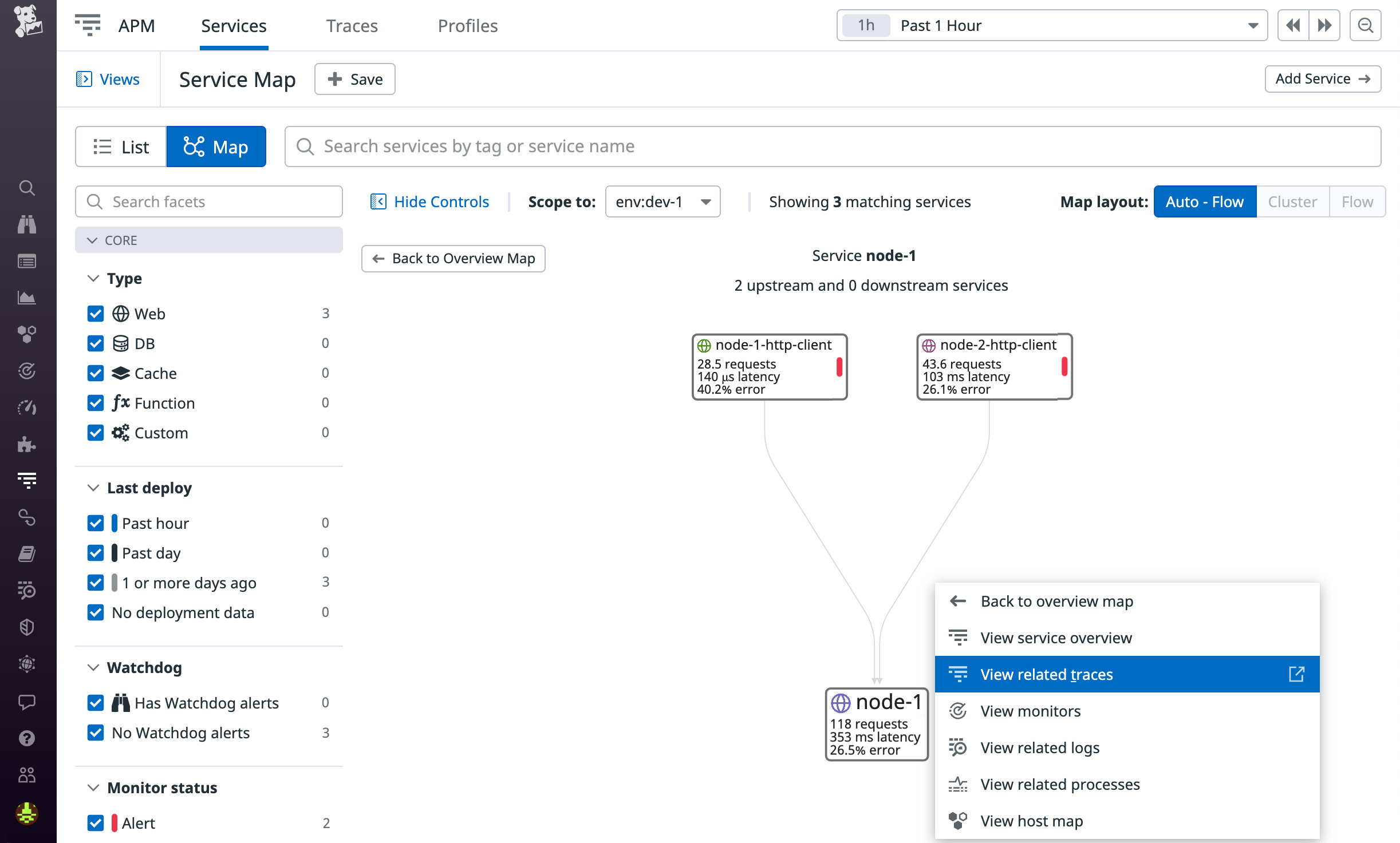The image size is (1400, 843).
Task: Open Watchdog from the left sidebar
Action: tap(27, 224)
